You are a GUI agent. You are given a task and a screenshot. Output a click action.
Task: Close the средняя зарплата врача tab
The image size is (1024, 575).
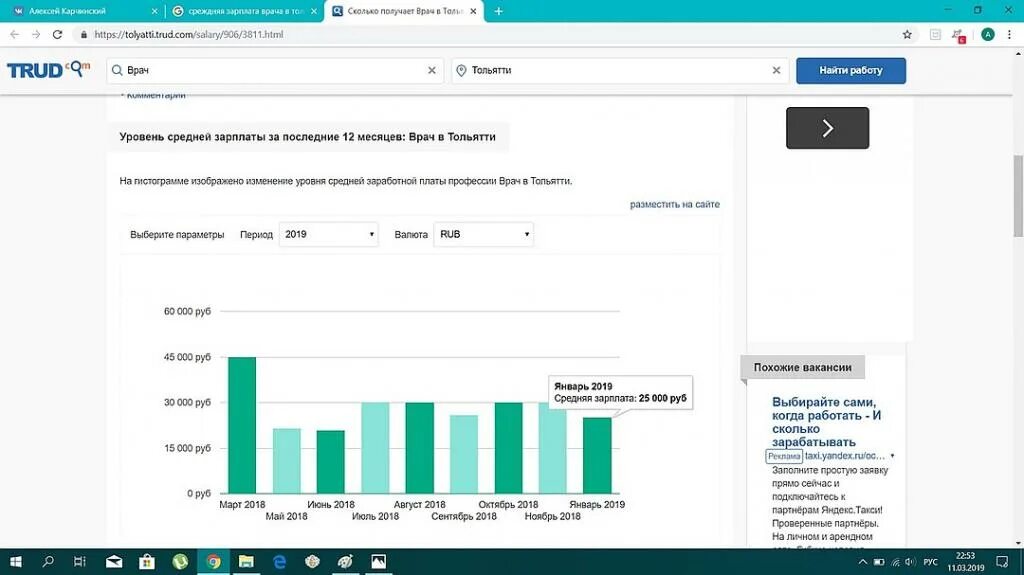click(313, 11)
